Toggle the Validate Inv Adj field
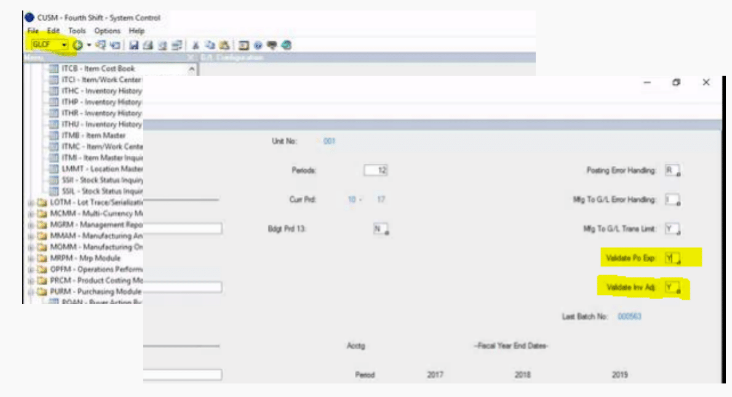 673,287
